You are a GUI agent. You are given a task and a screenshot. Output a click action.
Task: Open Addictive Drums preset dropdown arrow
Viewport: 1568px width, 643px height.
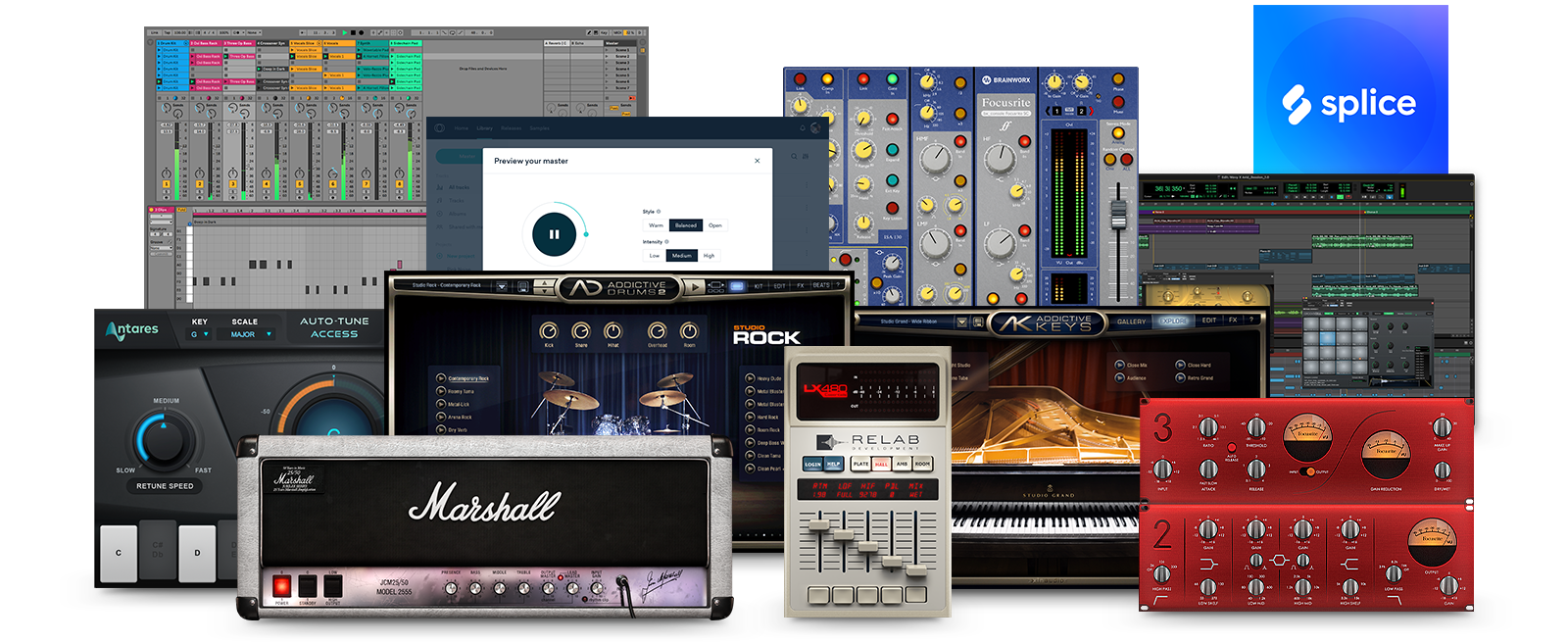click(x=502, y=286)
